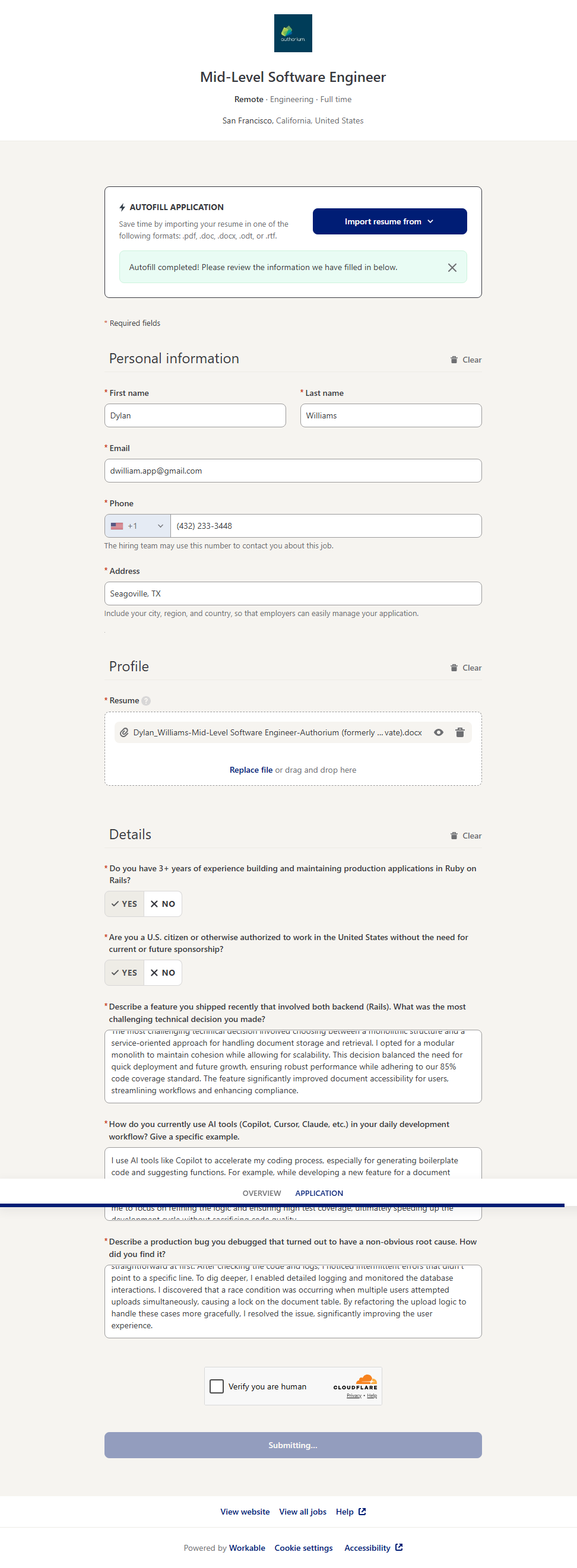Image resolution: width=577 pixels, height=1568 pixels.
Task: Switch to the Overview tab
Action: click(262, 1193)
